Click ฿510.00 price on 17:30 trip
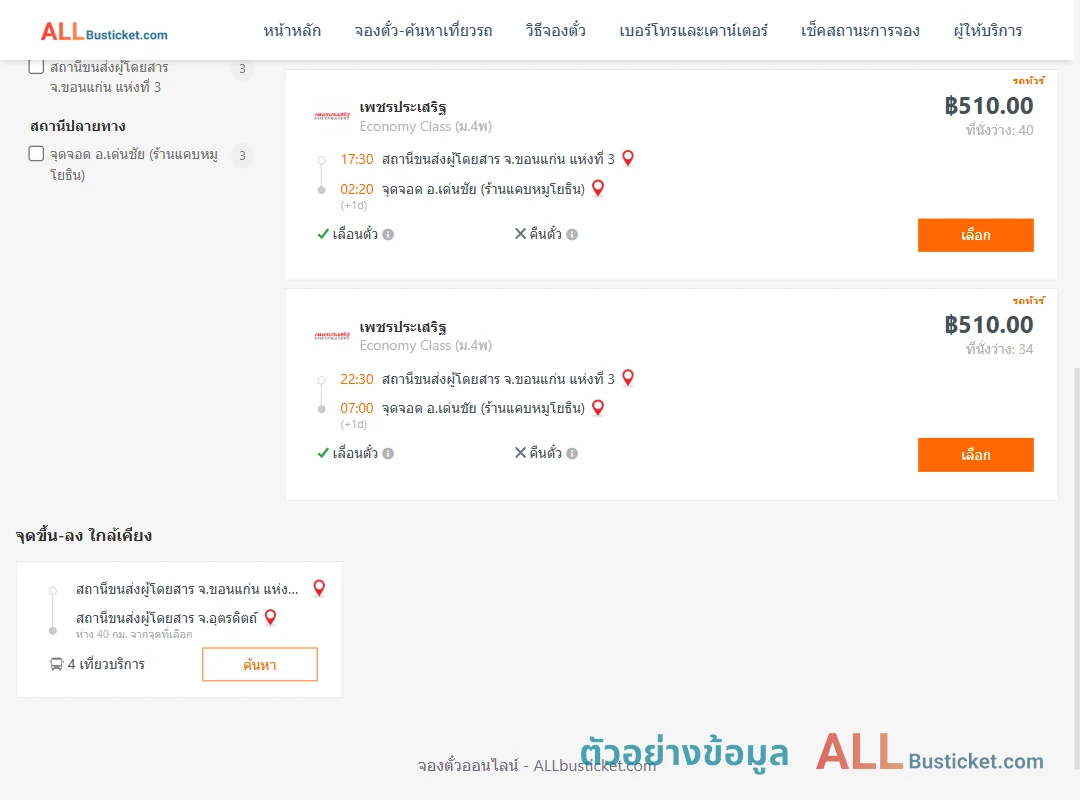1080x800 pixels. coord(989,105)
